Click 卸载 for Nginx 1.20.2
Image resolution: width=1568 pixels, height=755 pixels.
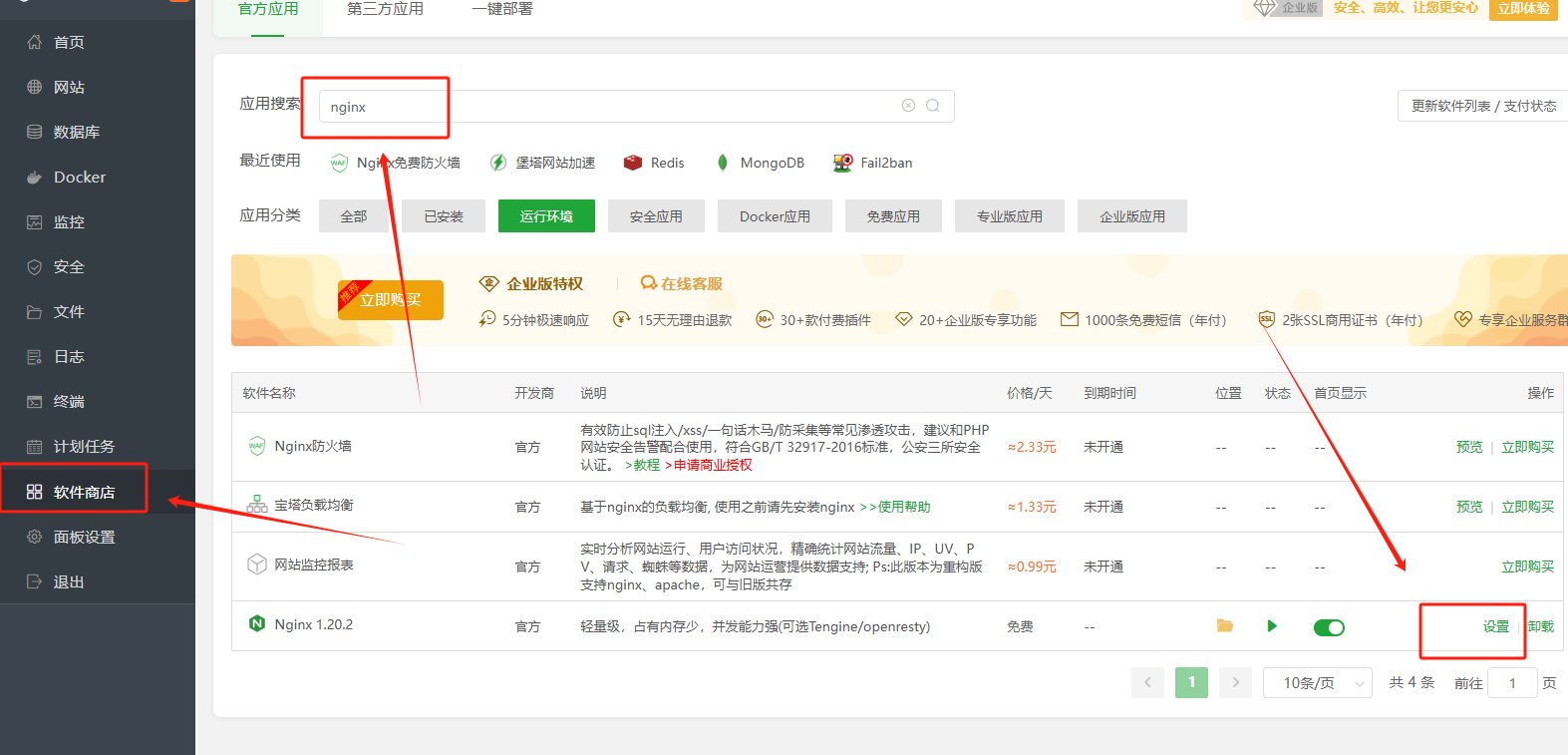coord(1541,626)
